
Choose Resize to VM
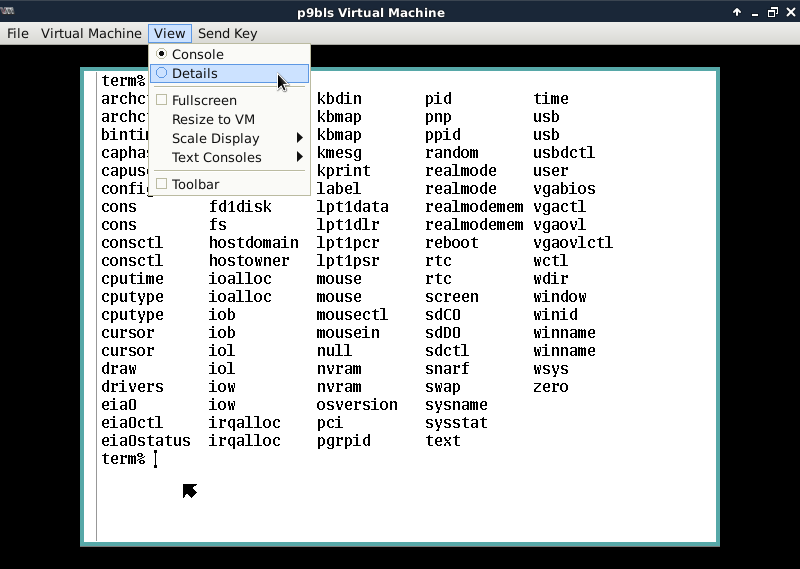[x=213, y=119]
